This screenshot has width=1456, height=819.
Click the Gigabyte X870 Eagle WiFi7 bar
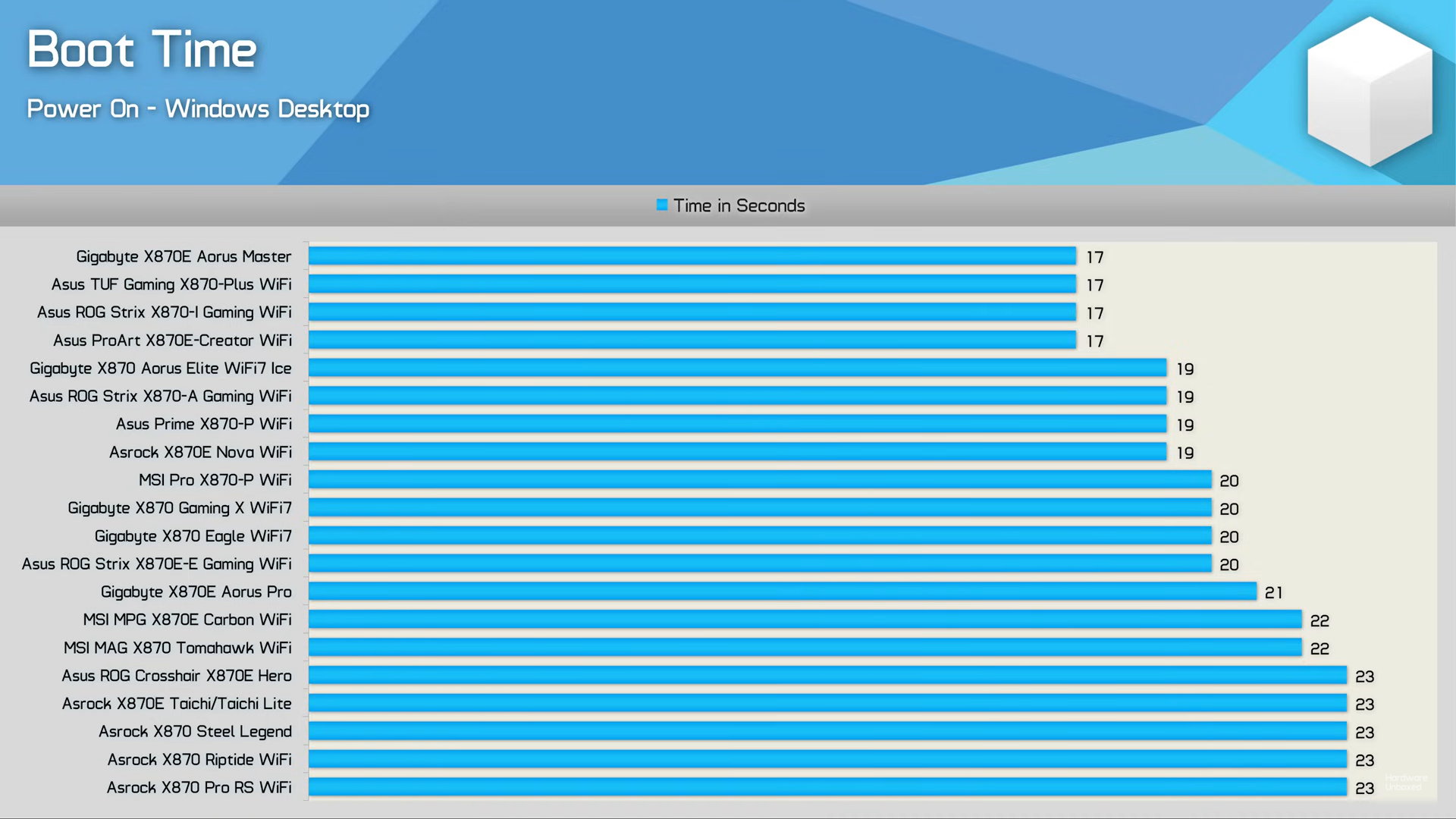(x=760, y=535)
